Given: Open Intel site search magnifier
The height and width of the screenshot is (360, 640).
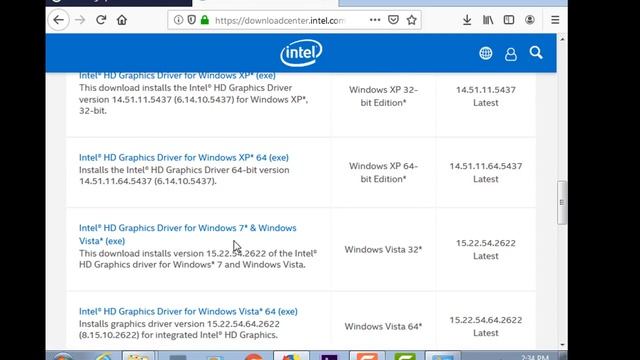Looking at the screenshot, I should 536,53.
